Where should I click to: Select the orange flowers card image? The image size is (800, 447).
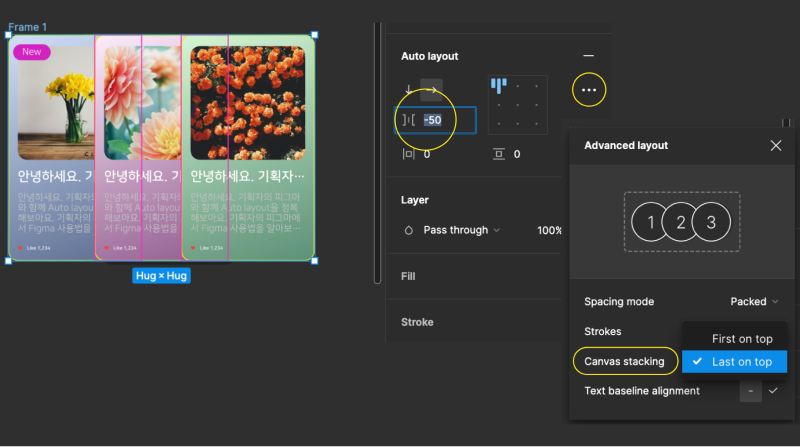[247, 103]
